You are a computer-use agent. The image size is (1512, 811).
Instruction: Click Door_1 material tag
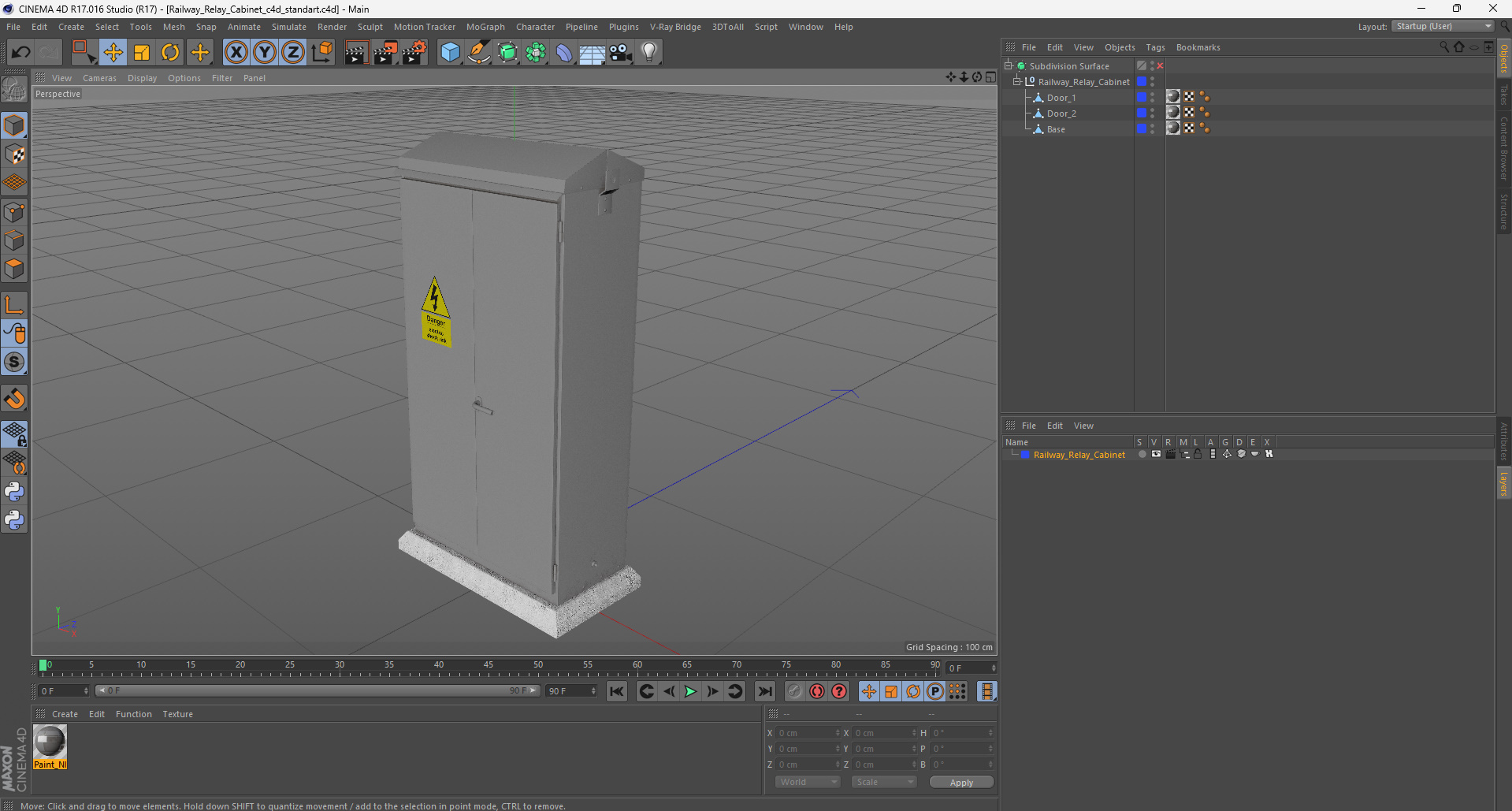tap(1173, 97)
